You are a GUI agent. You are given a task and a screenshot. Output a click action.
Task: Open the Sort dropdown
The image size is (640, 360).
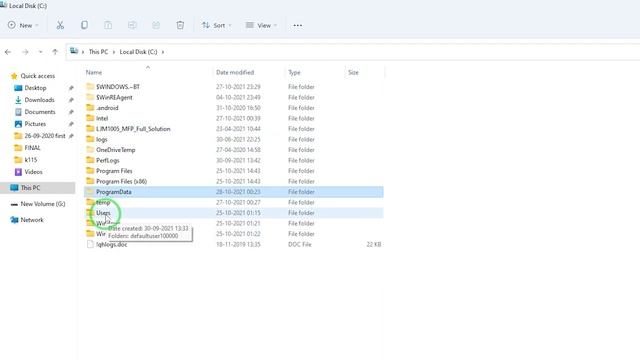click(x=216, y=25)
